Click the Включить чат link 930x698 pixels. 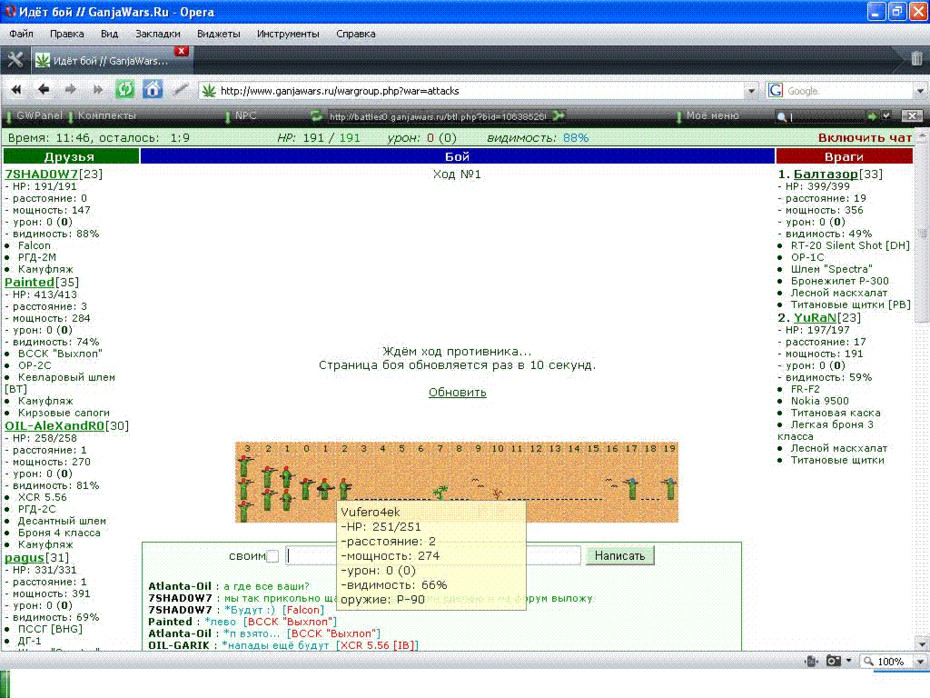[x=865, y=138]
